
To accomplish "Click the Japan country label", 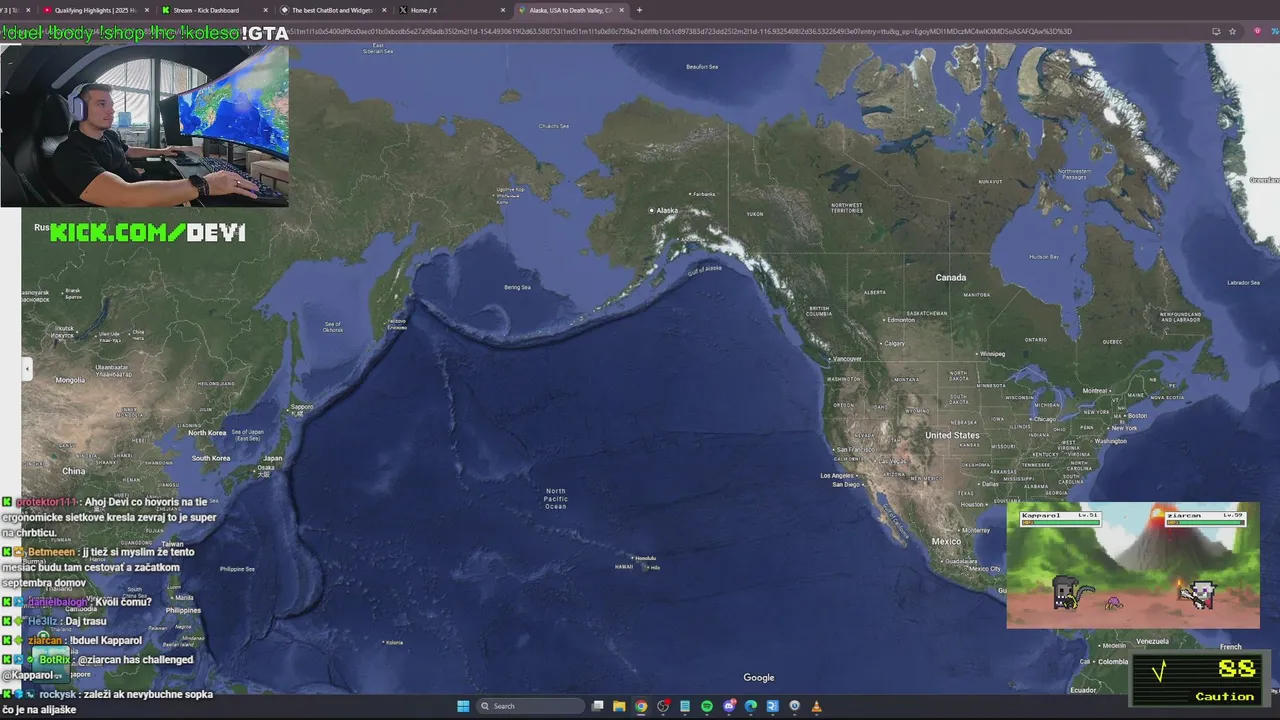I will coord(272,458).
